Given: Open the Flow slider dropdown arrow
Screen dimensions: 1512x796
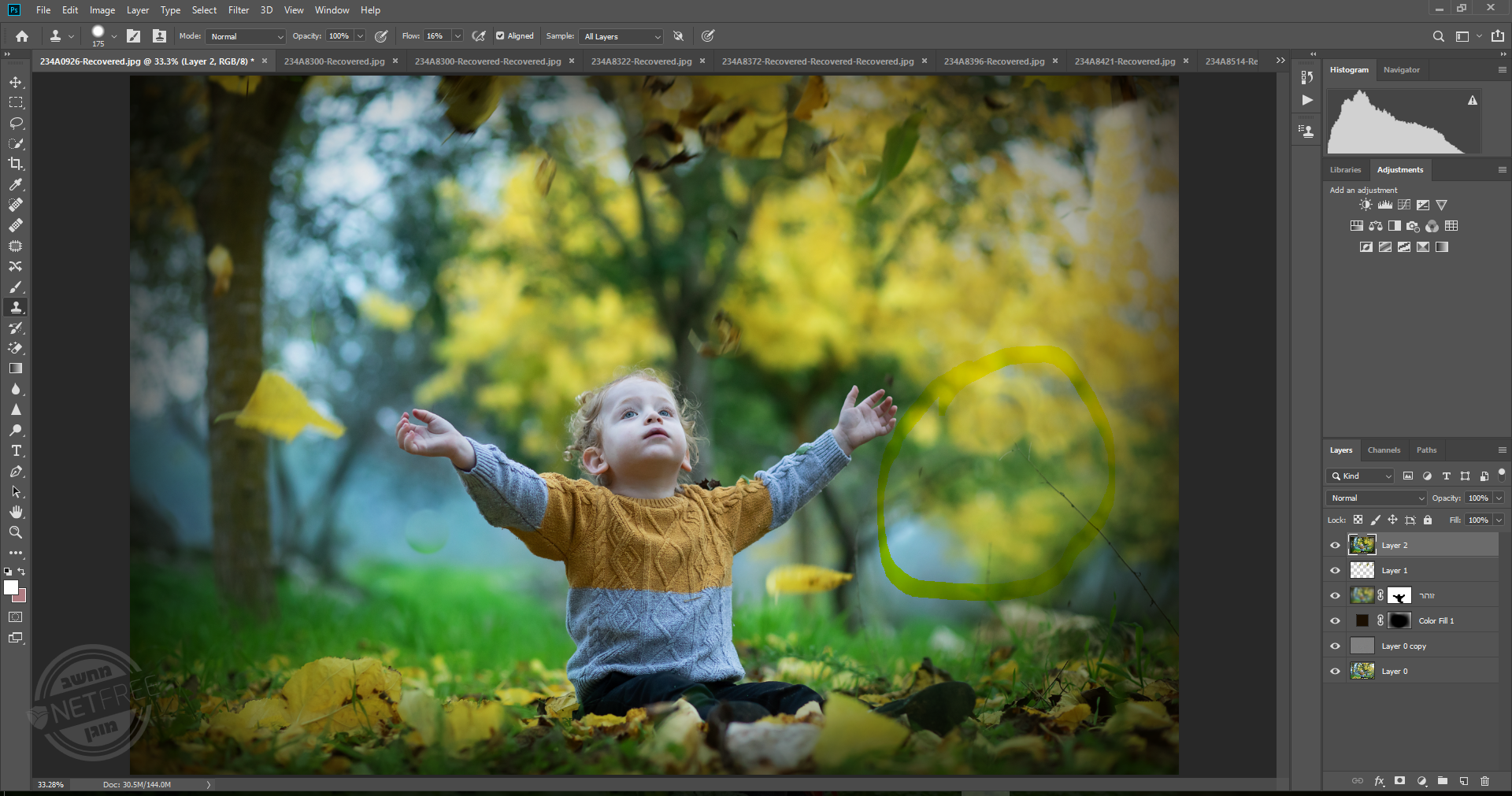Looking at the screenshot, I should [x=458, y=36].
